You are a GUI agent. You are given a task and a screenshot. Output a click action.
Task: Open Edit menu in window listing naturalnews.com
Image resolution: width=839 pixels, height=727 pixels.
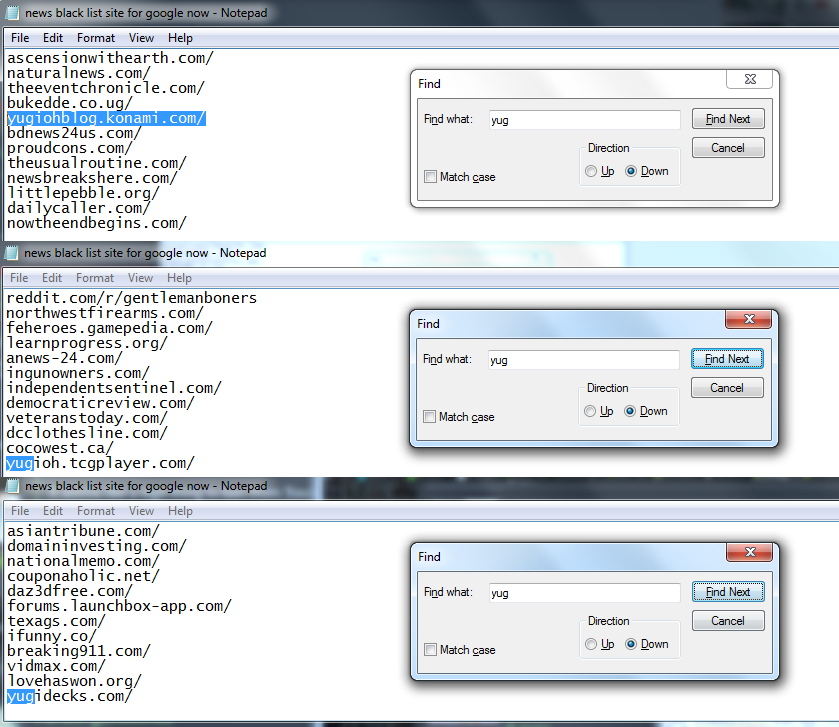[53, 38]
